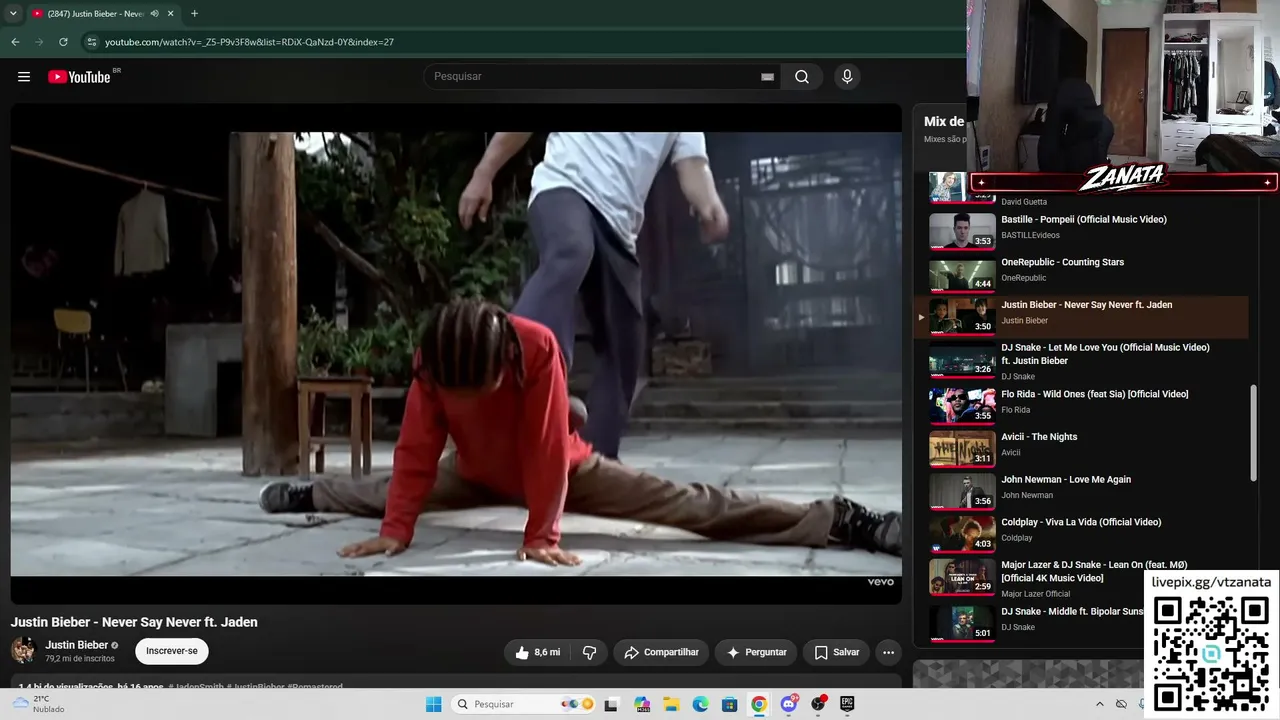Open the Lean On thumbnail
1280x720 pixels.
coord(962,577)
